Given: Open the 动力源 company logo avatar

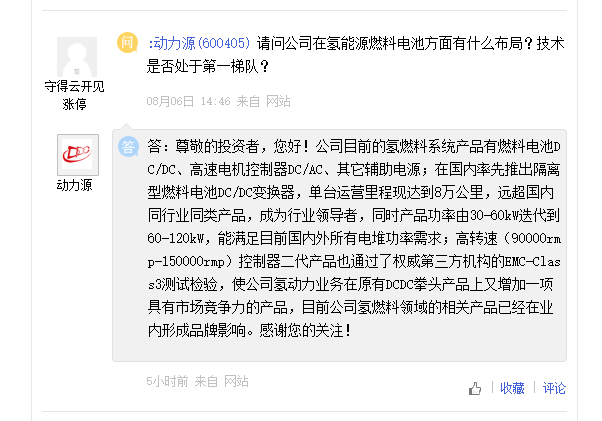Looking at the screenshot, I should pos(77,155).
